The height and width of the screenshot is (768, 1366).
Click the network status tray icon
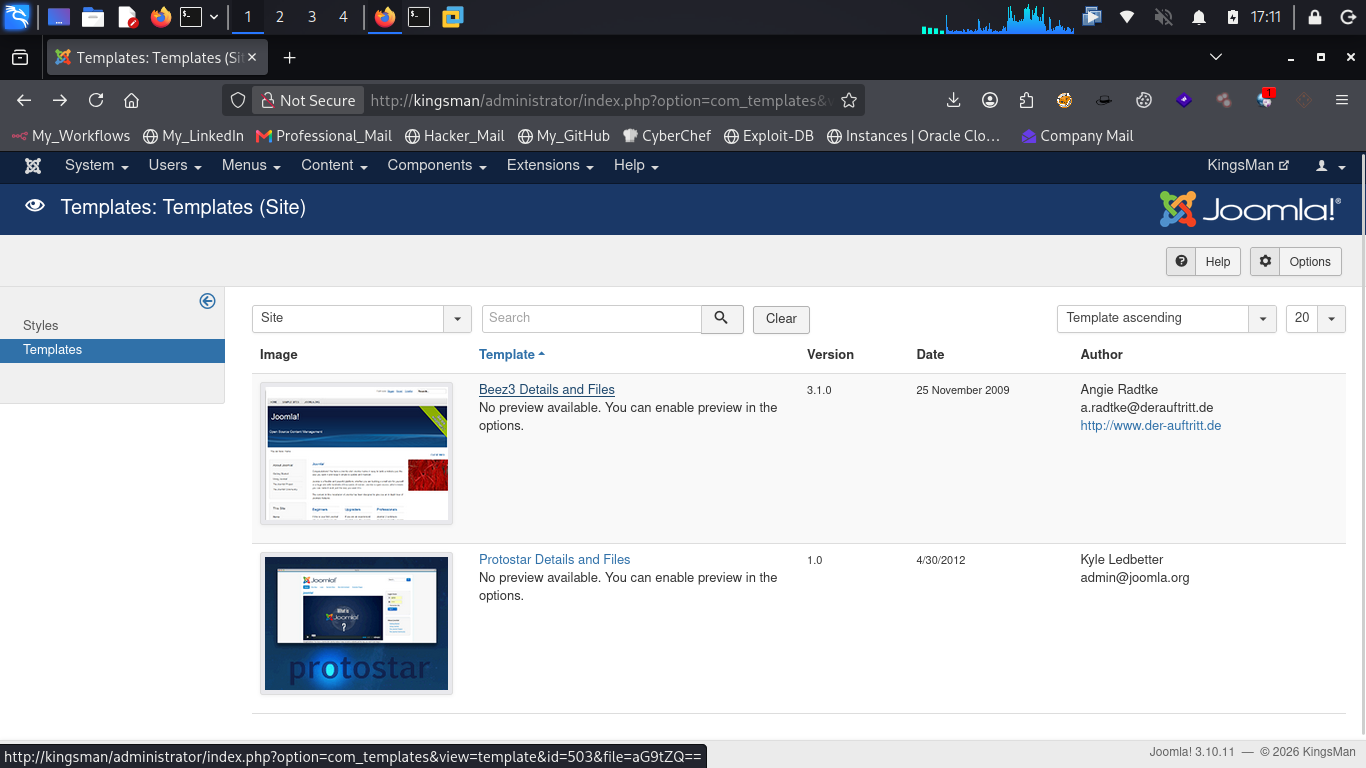[x=1127, y=17]
